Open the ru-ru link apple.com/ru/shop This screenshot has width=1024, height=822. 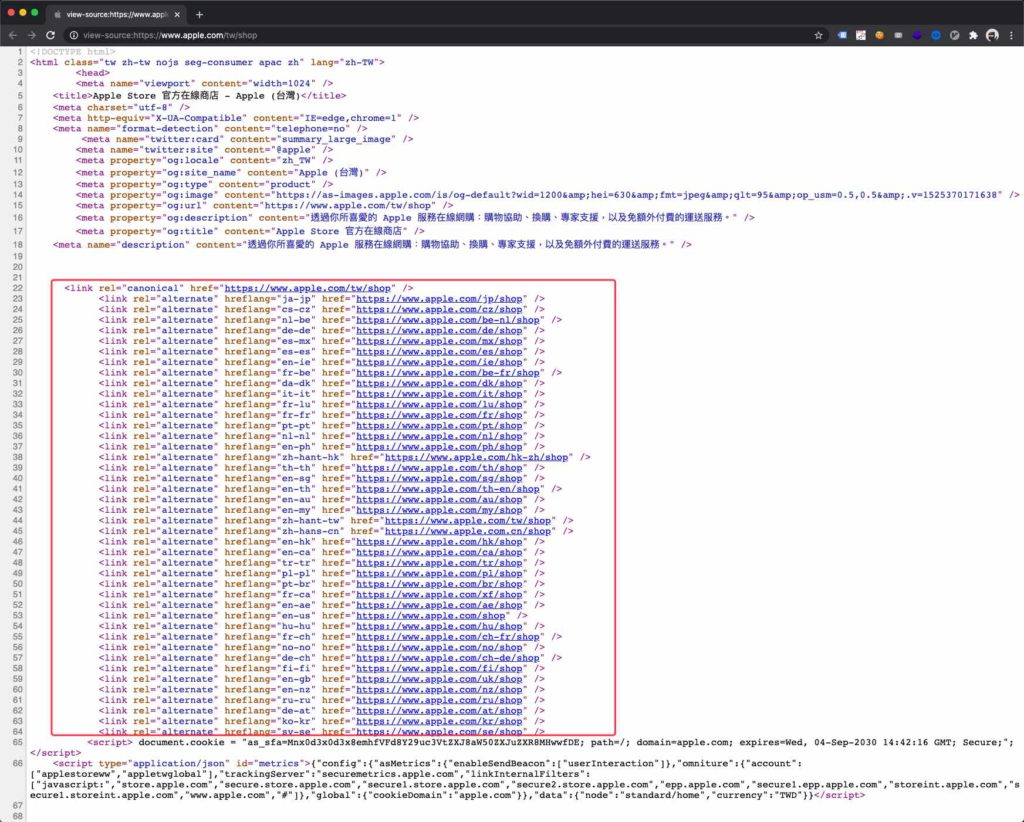click(439, 700)
